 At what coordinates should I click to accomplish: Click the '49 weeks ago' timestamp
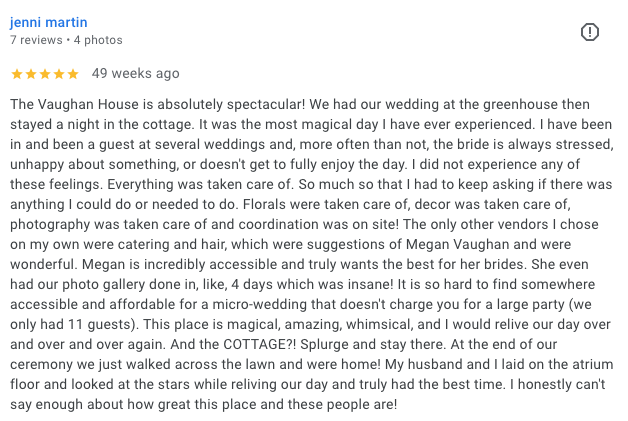135,73
